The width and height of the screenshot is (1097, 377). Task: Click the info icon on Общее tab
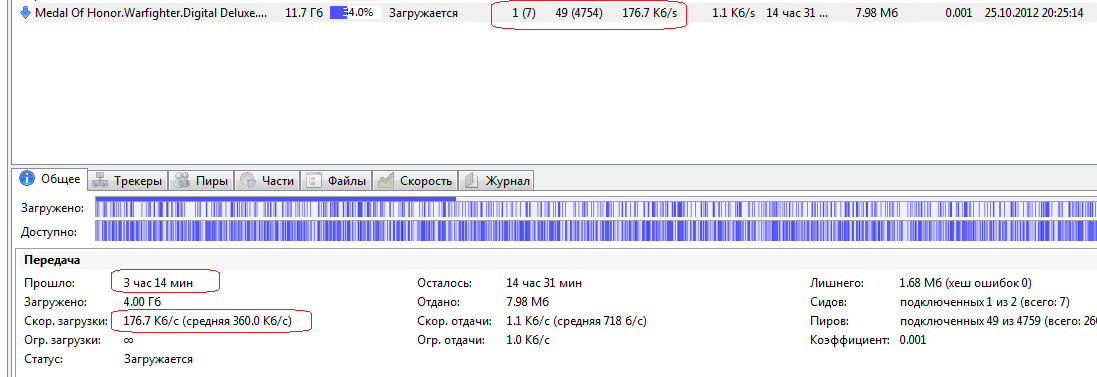click(28, 179)
